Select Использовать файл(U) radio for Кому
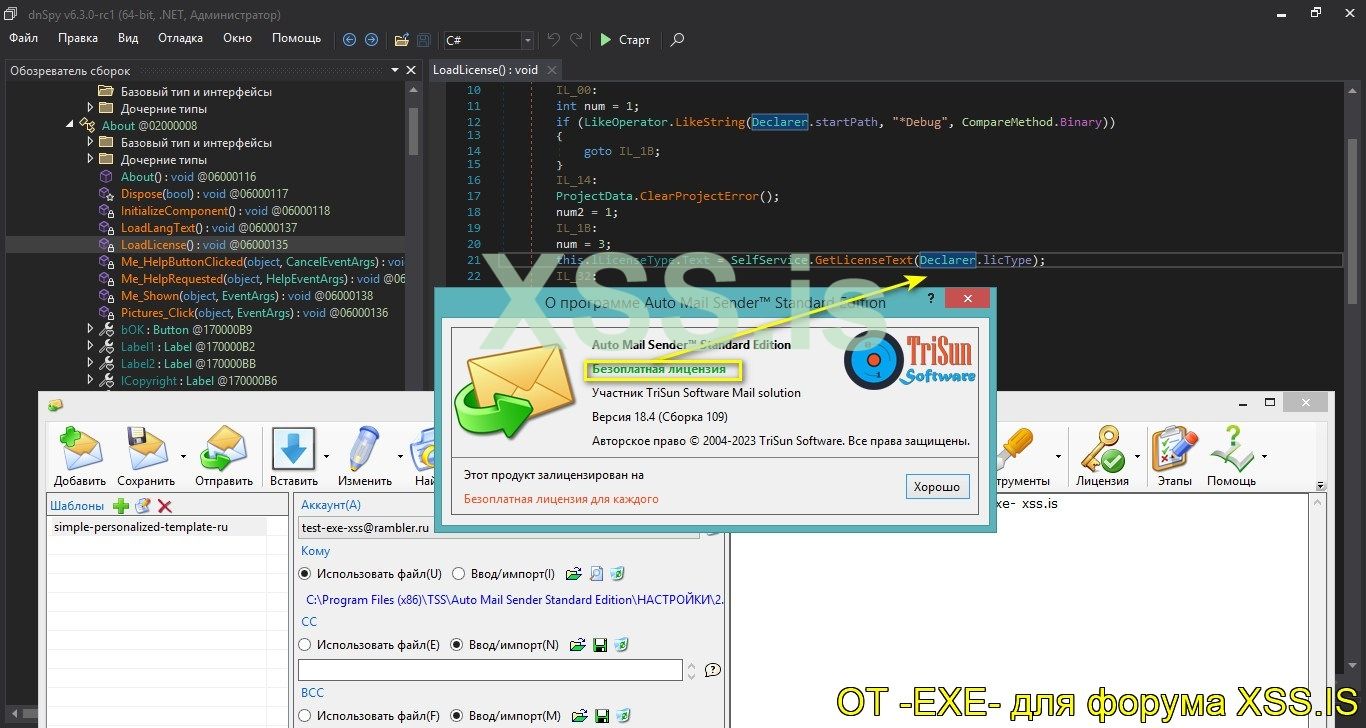The image size is (1366, 728). click(x=305, y=574)
